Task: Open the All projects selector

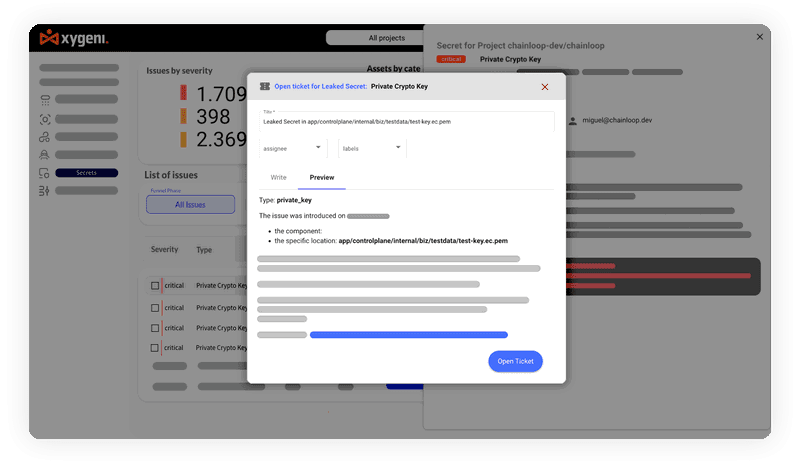Action: click(x=386, y=38)
